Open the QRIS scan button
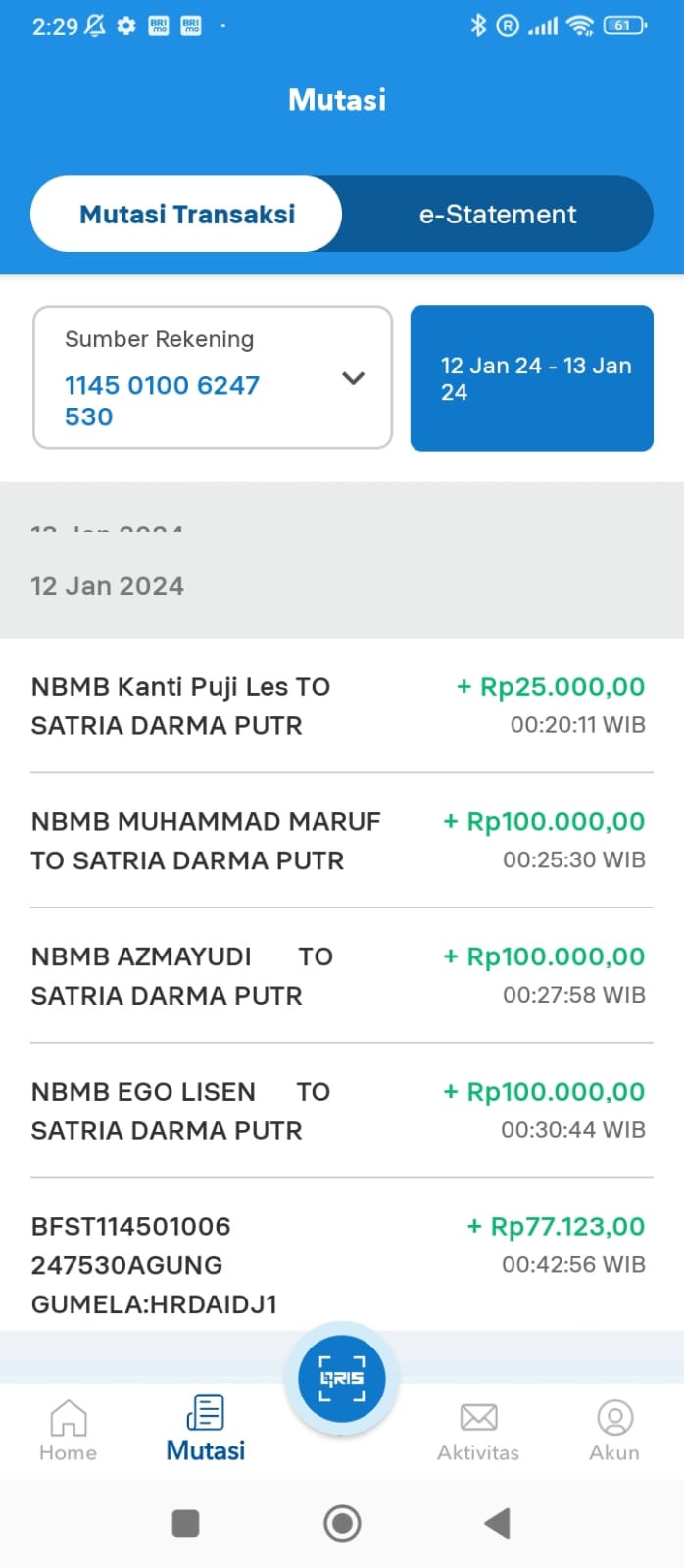The height and width of the screenshot is (1568, 684). pyautogui.click(x=341, y=1378)
